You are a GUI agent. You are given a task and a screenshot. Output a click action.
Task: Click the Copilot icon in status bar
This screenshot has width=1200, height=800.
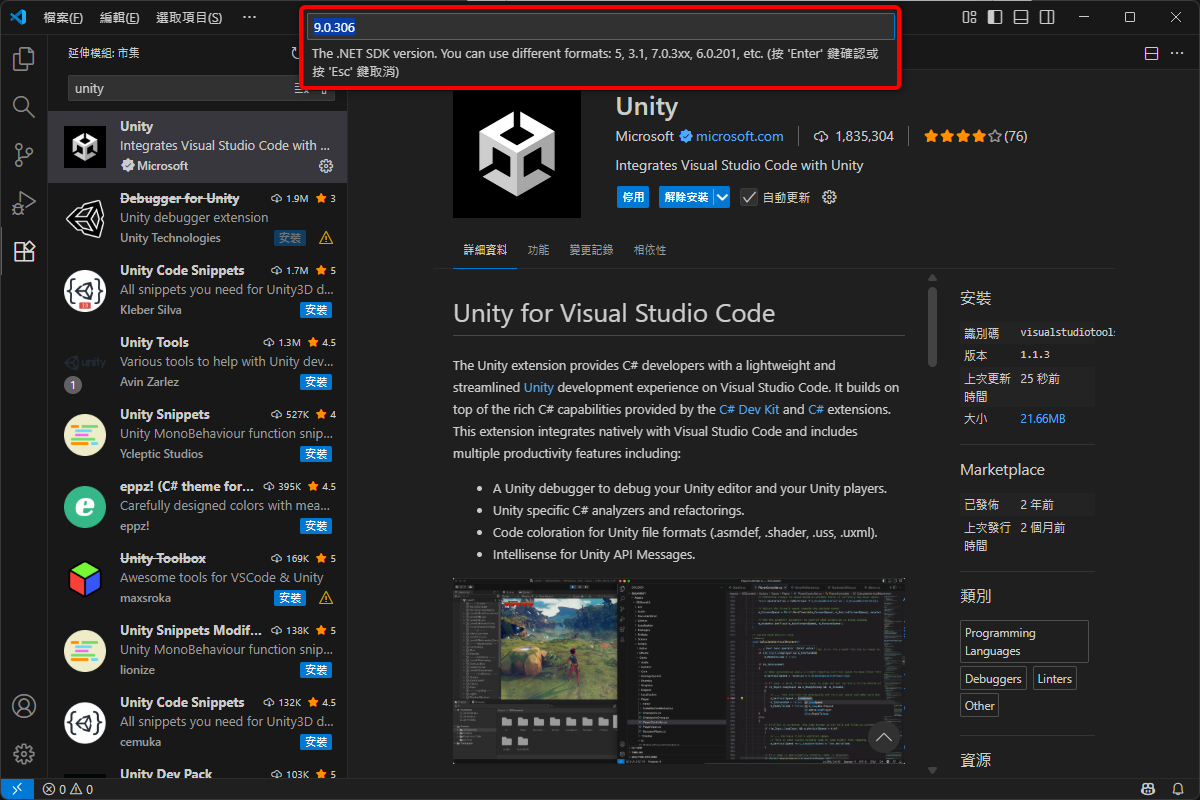pyautogui.click(x=1149, y=790)
